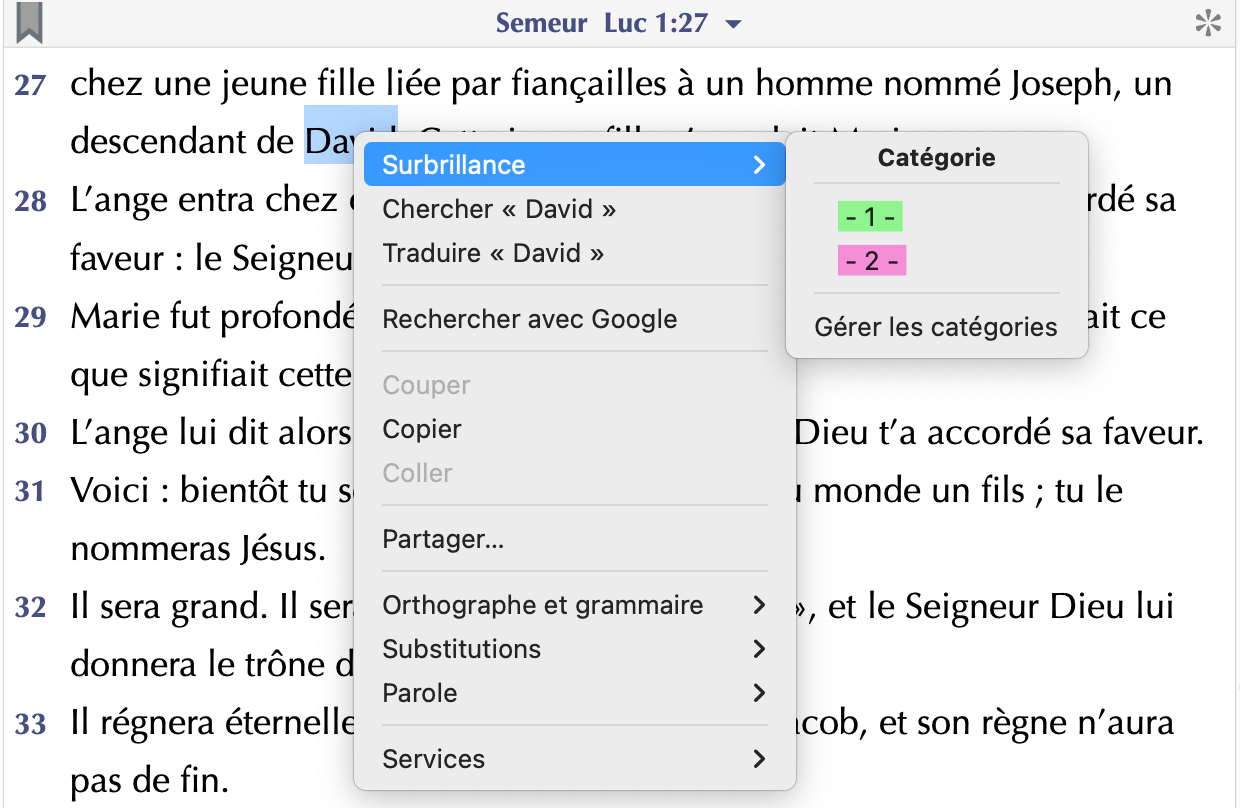Click verse number 28
1240x808 pixels.
pyautogui.click(x=31, y=202)
